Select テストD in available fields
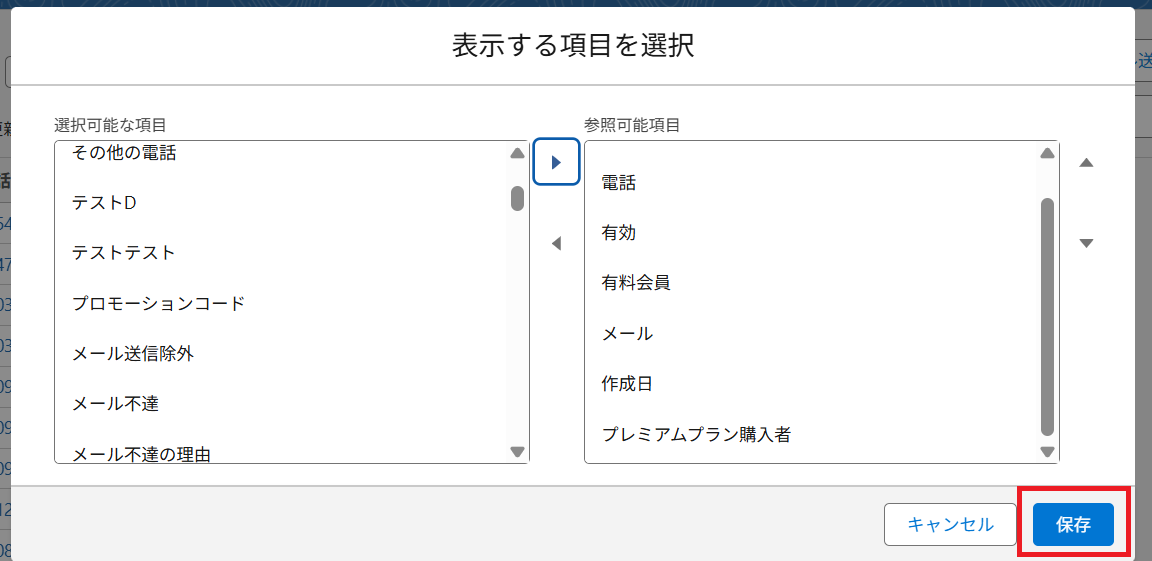Image resolution: width=1152 pixels, height=561 pixels. point(104,203)
